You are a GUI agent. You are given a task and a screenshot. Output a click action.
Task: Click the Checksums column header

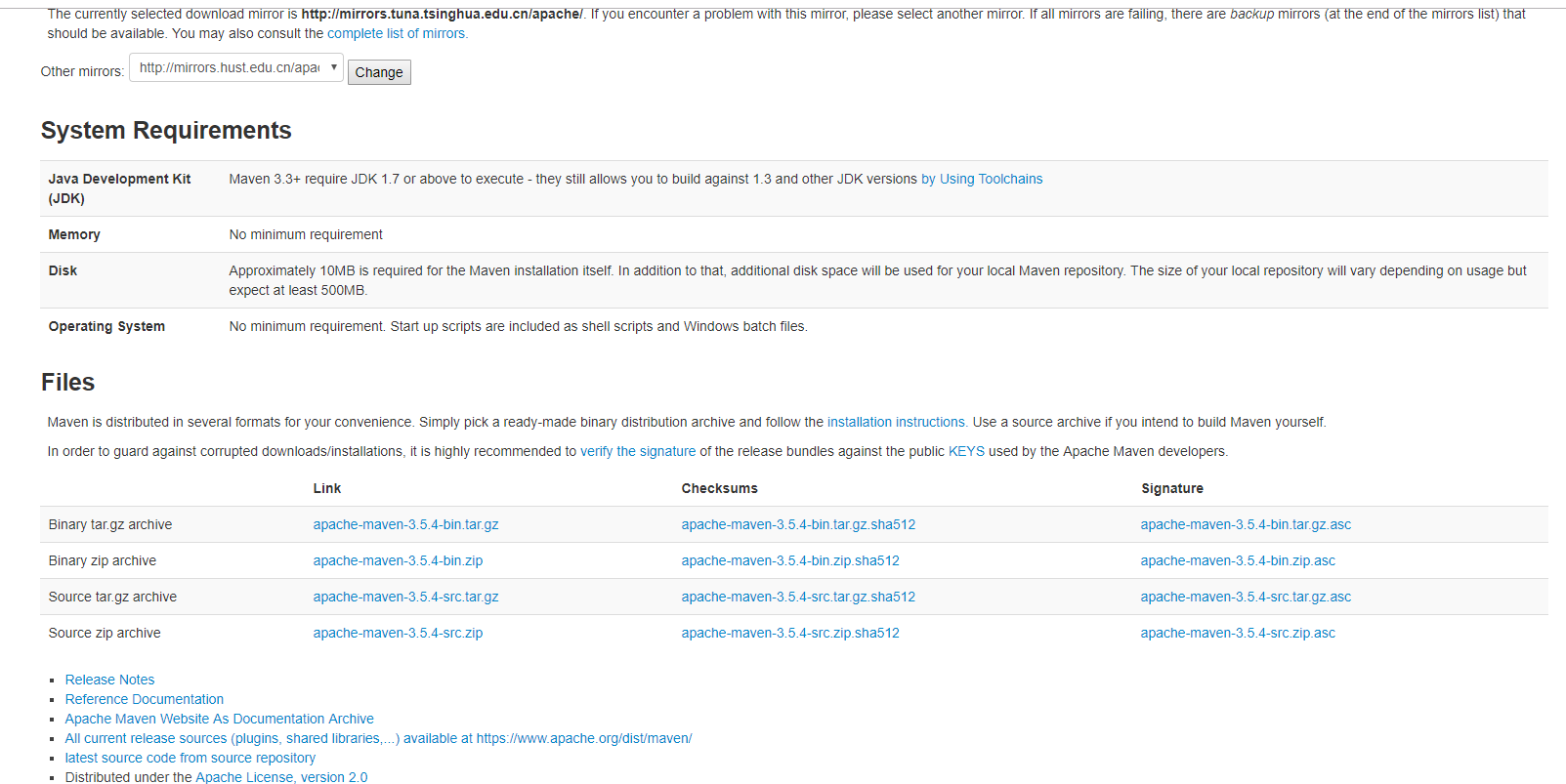(720, 488)
